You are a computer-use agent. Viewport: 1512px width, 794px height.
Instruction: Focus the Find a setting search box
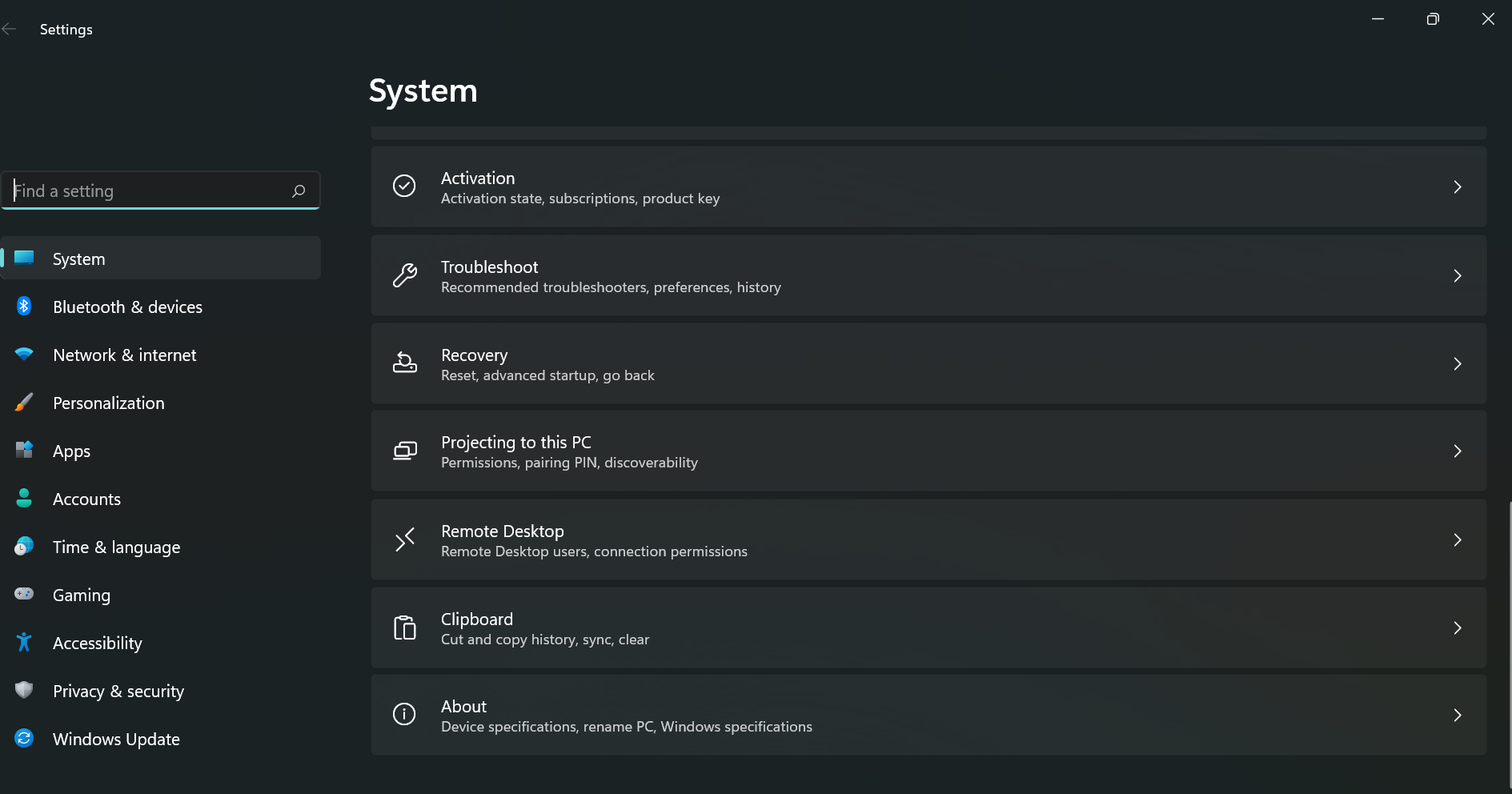click(160, 190)
